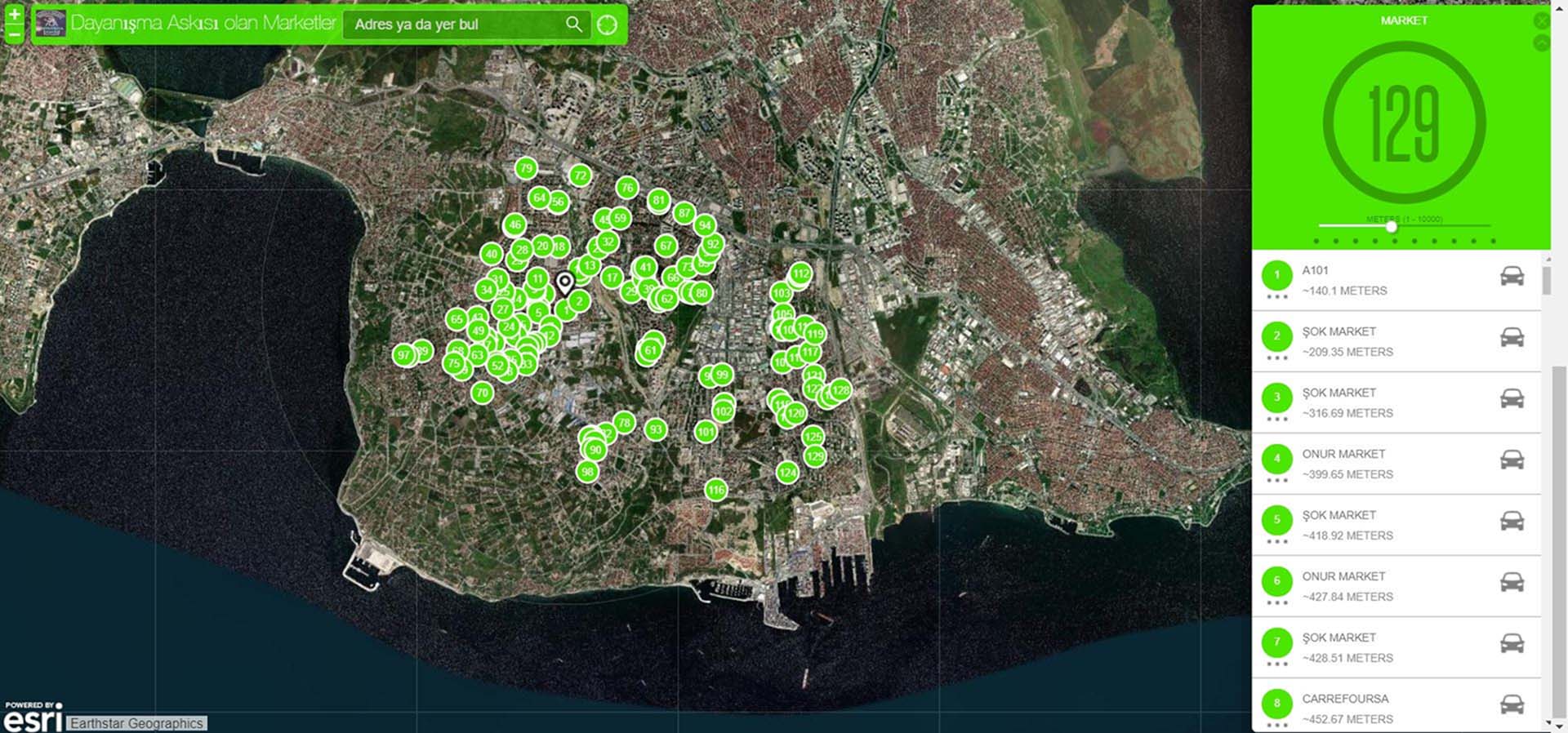Click map marker number 124
This screenshot has height=733, width=1568.
click(x=787, y=473)
